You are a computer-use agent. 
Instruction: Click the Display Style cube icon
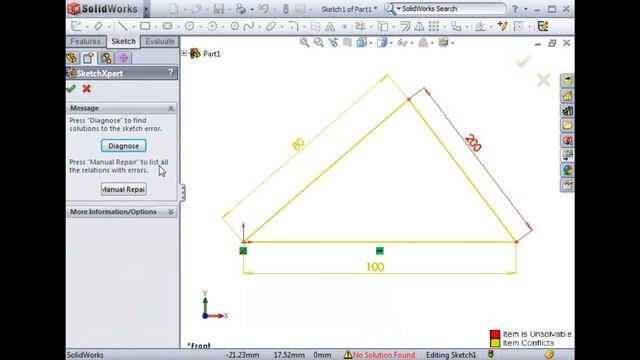(x=382, y=42)
